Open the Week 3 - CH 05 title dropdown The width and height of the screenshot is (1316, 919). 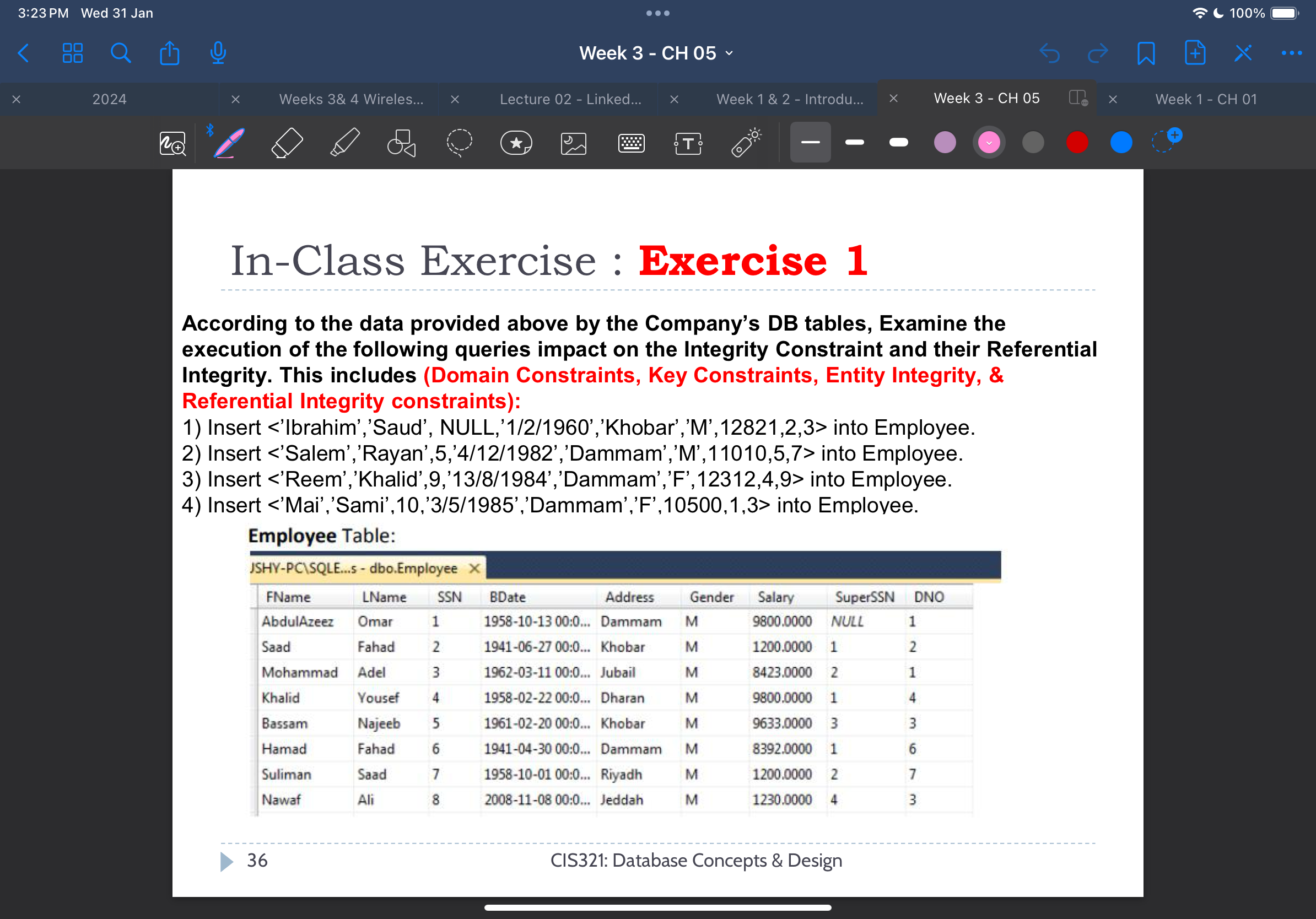point(729,53)
